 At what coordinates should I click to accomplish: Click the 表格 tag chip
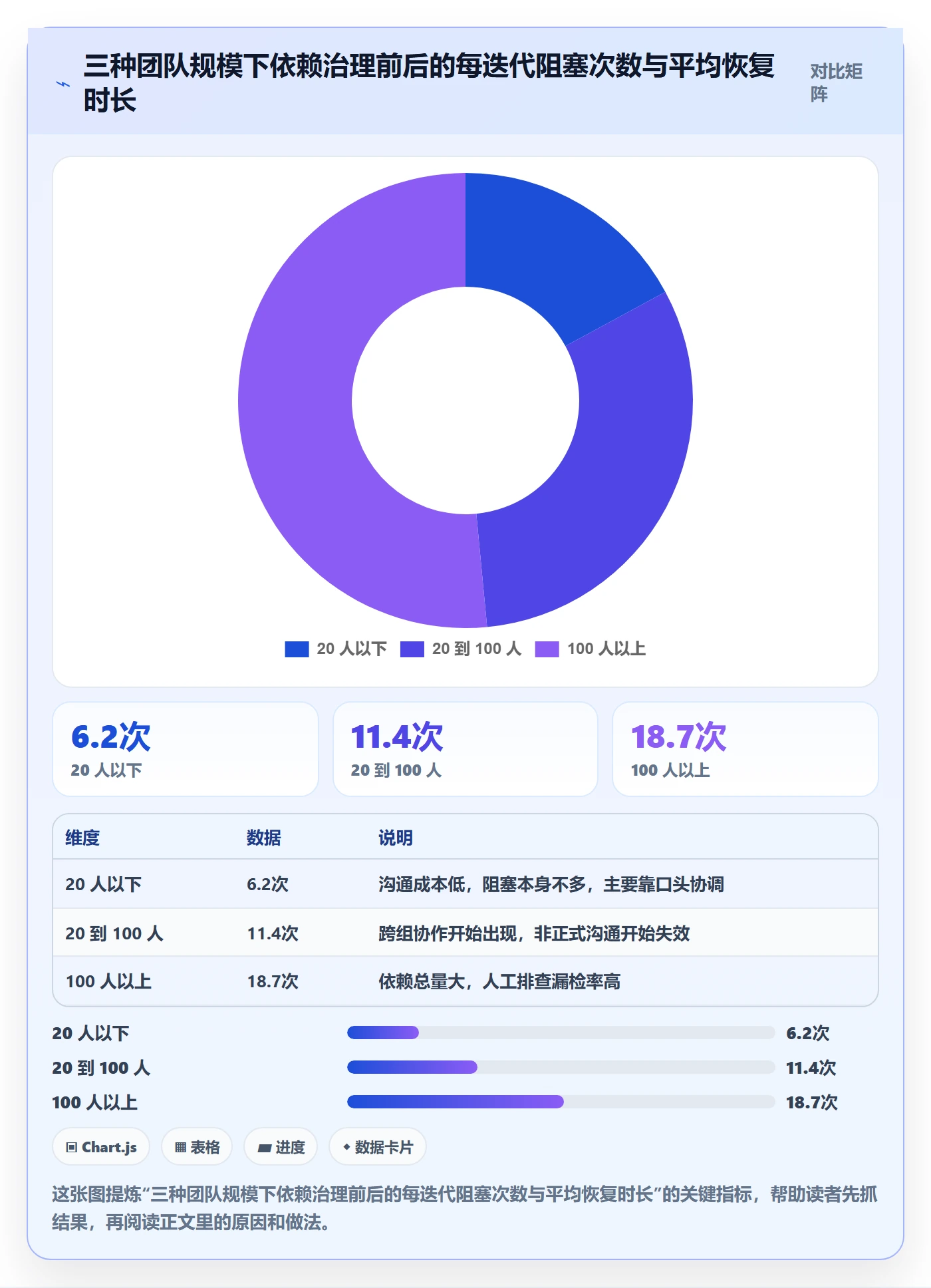[x=197, y=1147]
